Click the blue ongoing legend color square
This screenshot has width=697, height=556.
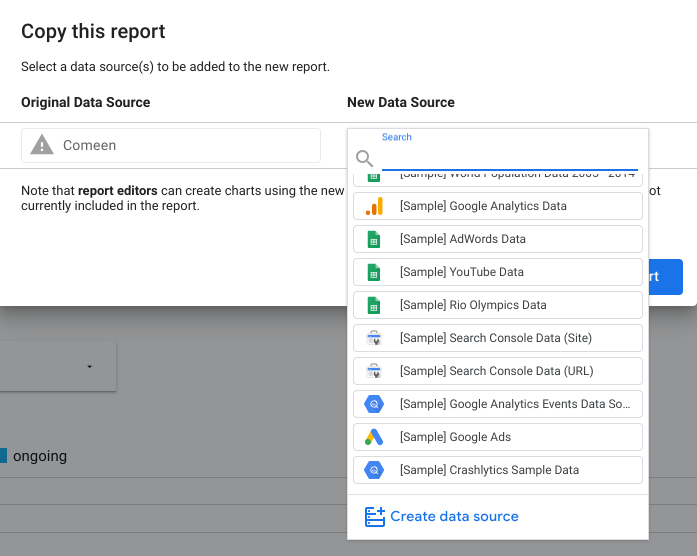click(x=3, y=456)
